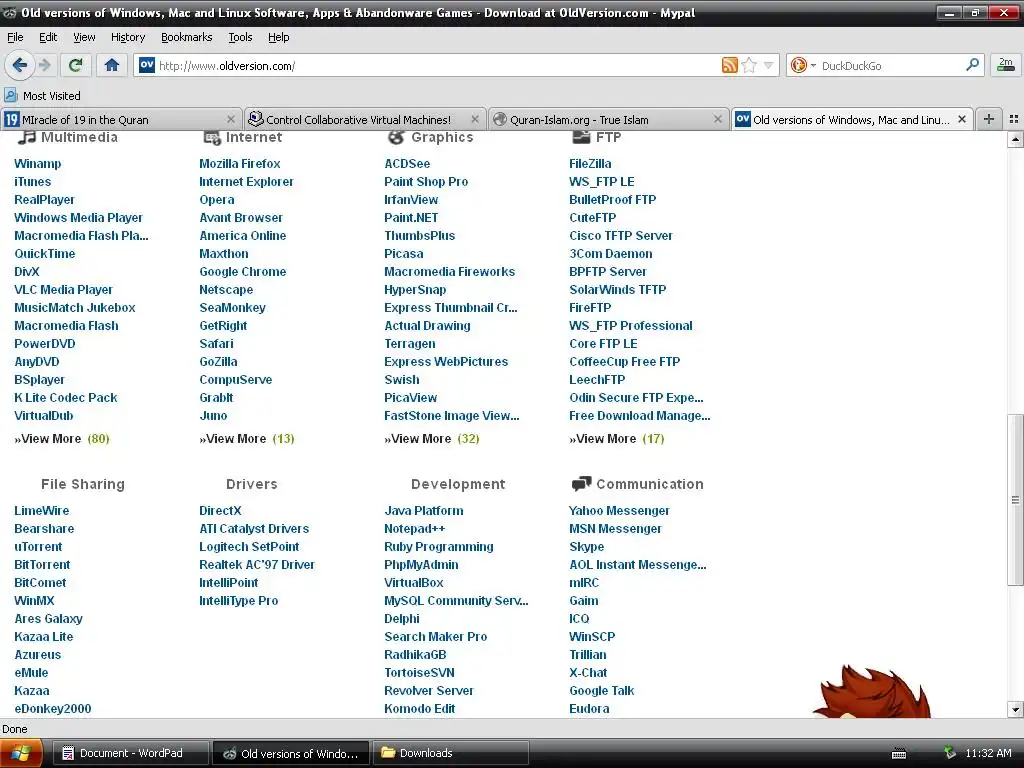The image size is (1024, 768).
Task: Open the View menu
Action: 84,37
